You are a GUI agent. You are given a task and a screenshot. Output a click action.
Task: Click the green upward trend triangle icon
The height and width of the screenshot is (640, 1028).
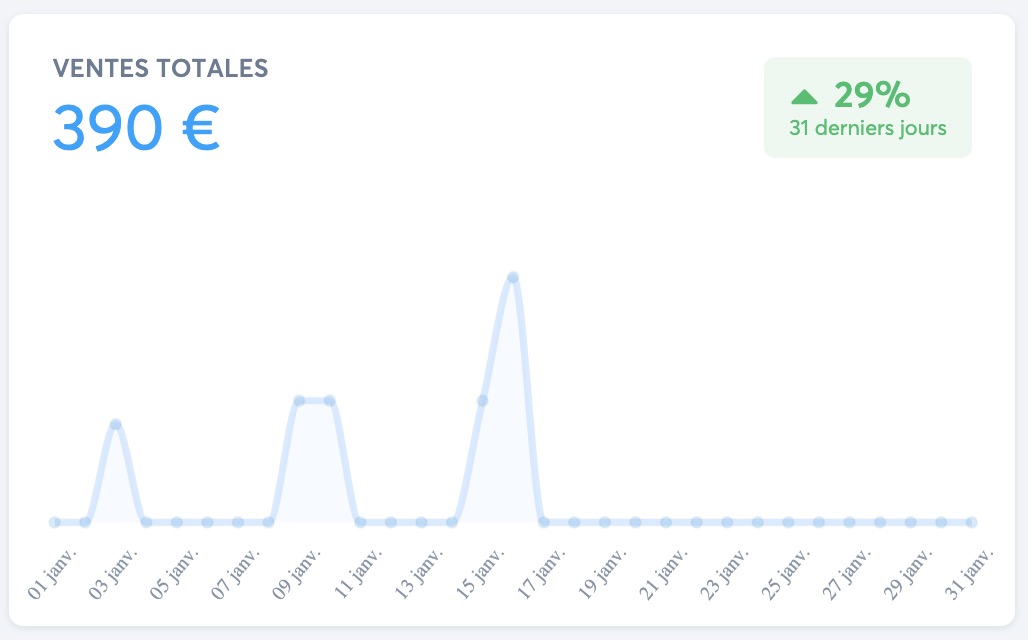[804, 97]
